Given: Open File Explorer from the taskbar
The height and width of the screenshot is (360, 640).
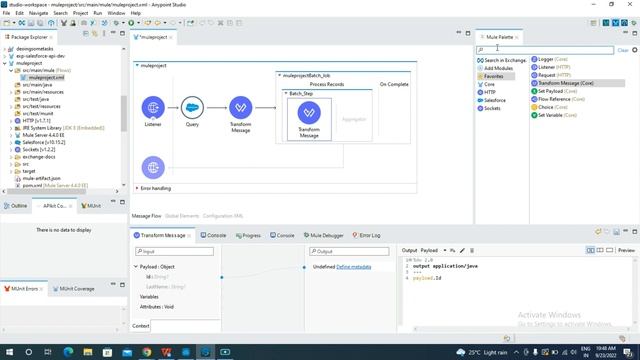Looking at the screenshot, I should (x=88, y=352).
